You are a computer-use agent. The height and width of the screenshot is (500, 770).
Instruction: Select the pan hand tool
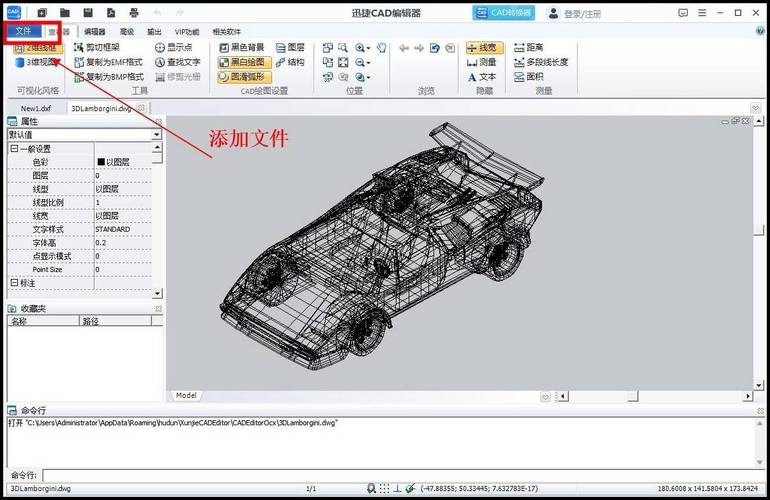point(382,48)
